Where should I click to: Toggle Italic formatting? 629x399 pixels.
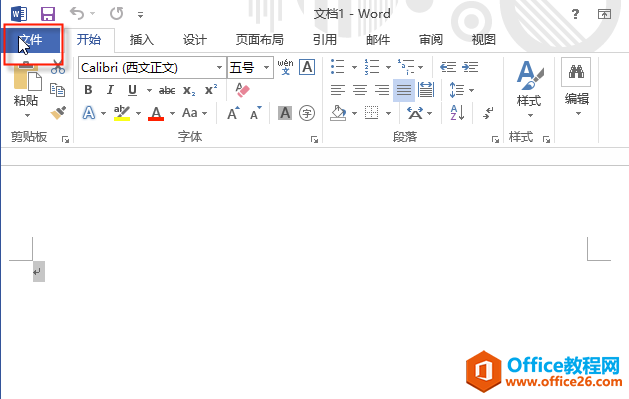pos(110,90)
